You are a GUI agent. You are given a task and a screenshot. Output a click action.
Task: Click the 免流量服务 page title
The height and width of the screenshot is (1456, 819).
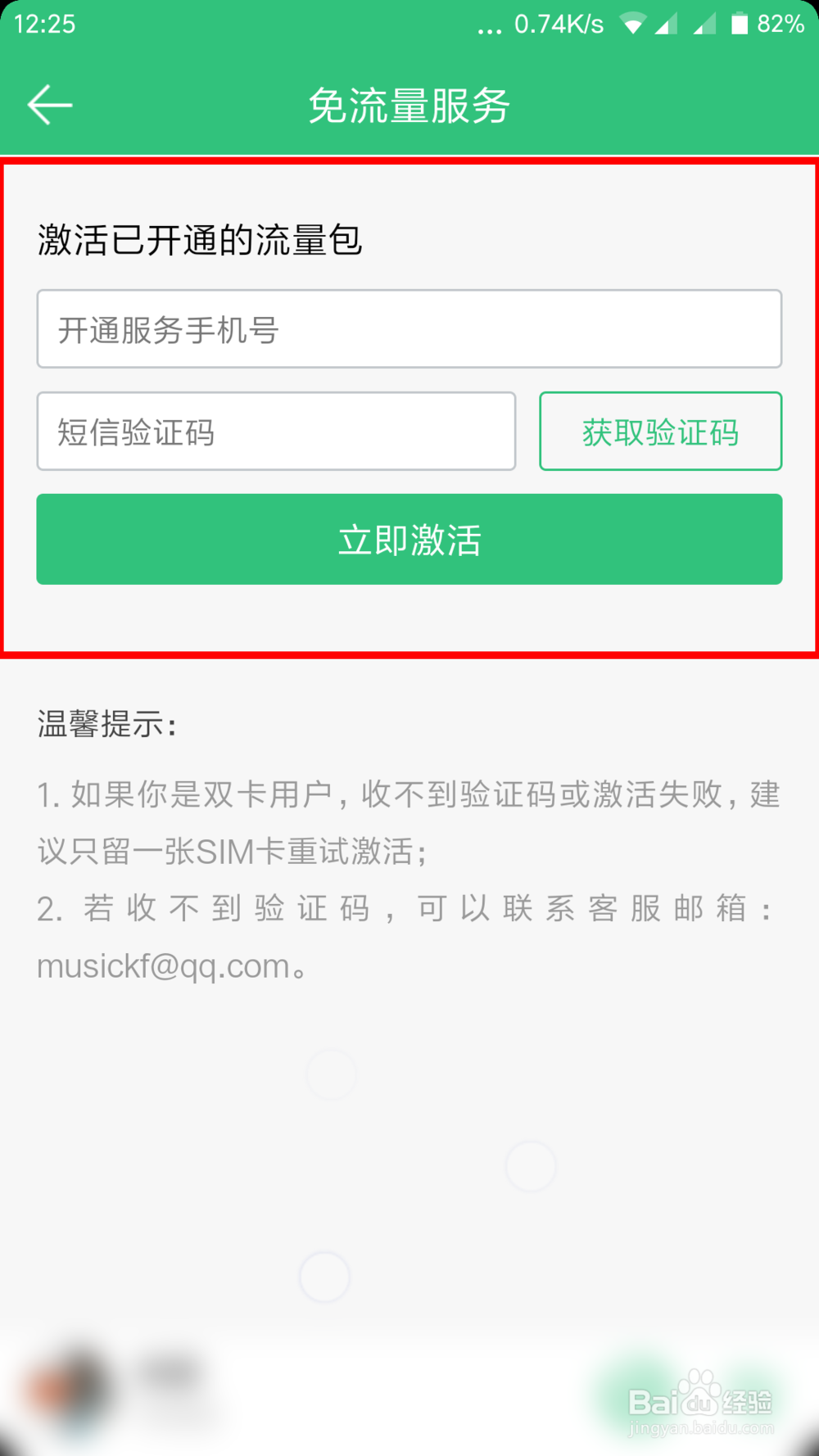point(409,106)
